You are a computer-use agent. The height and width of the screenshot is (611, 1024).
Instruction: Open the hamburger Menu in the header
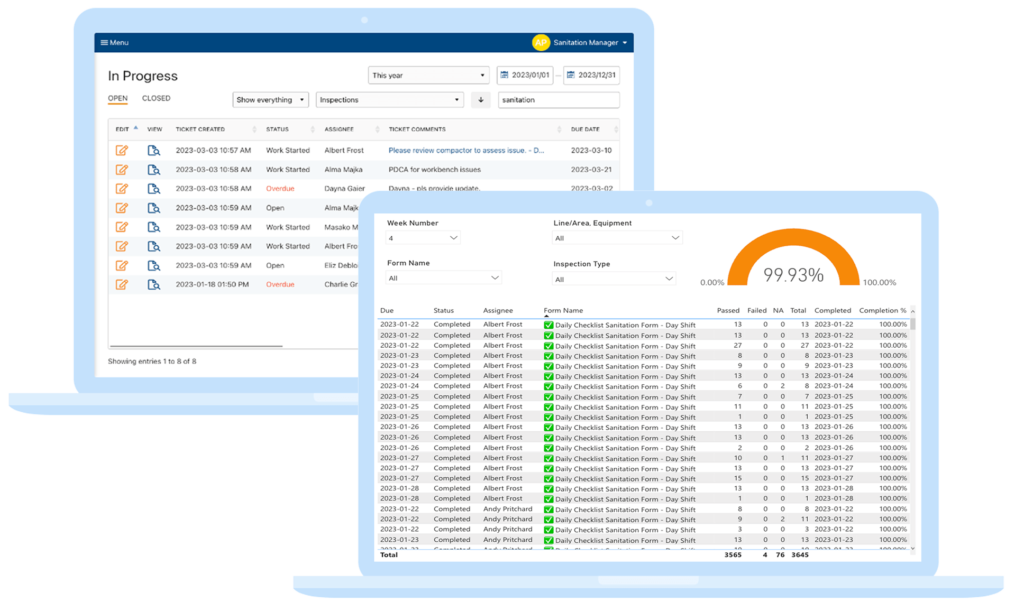click(113, 43)
